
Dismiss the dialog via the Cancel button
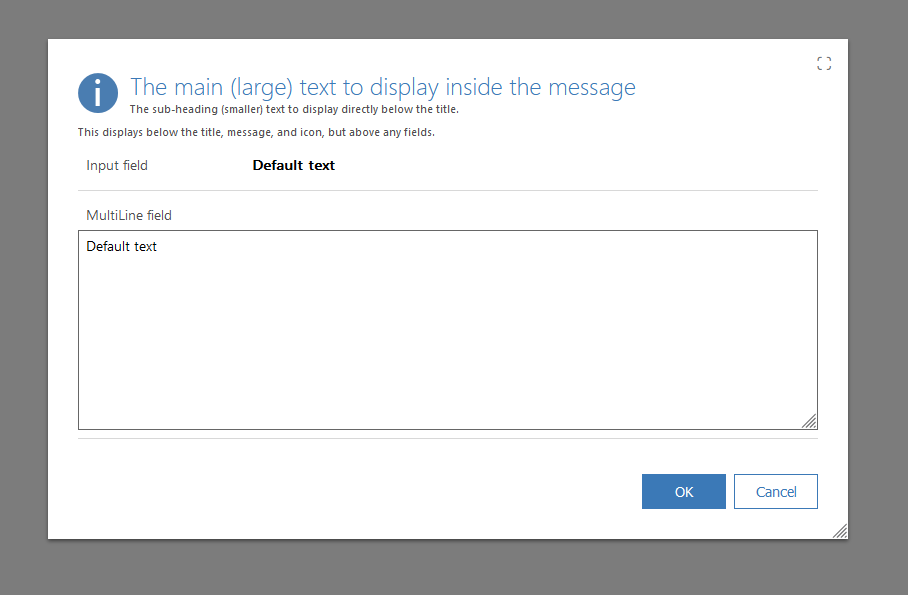point(776,491)
